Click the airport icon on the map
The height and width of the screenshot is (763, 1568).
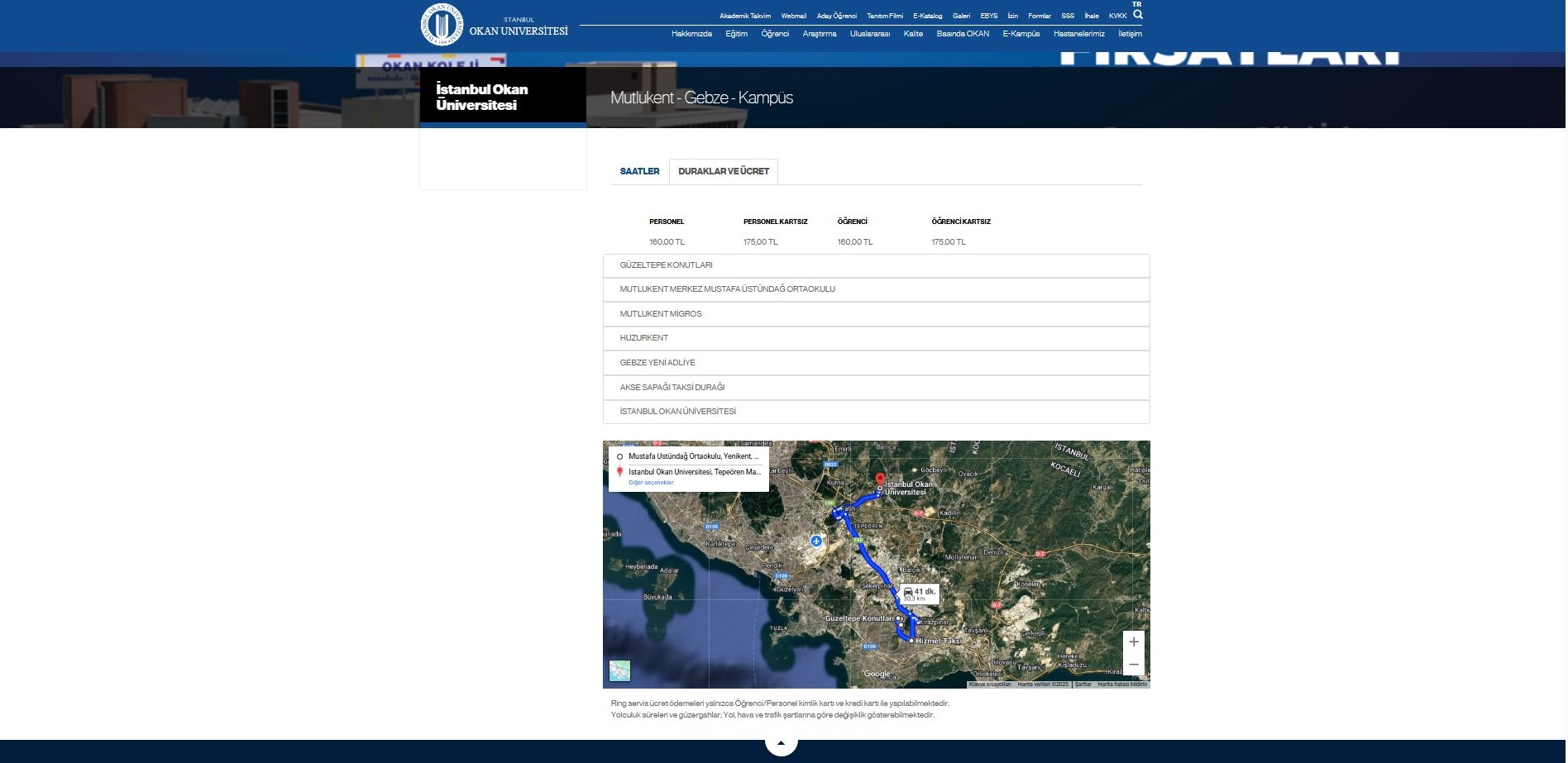click(816, 541)
